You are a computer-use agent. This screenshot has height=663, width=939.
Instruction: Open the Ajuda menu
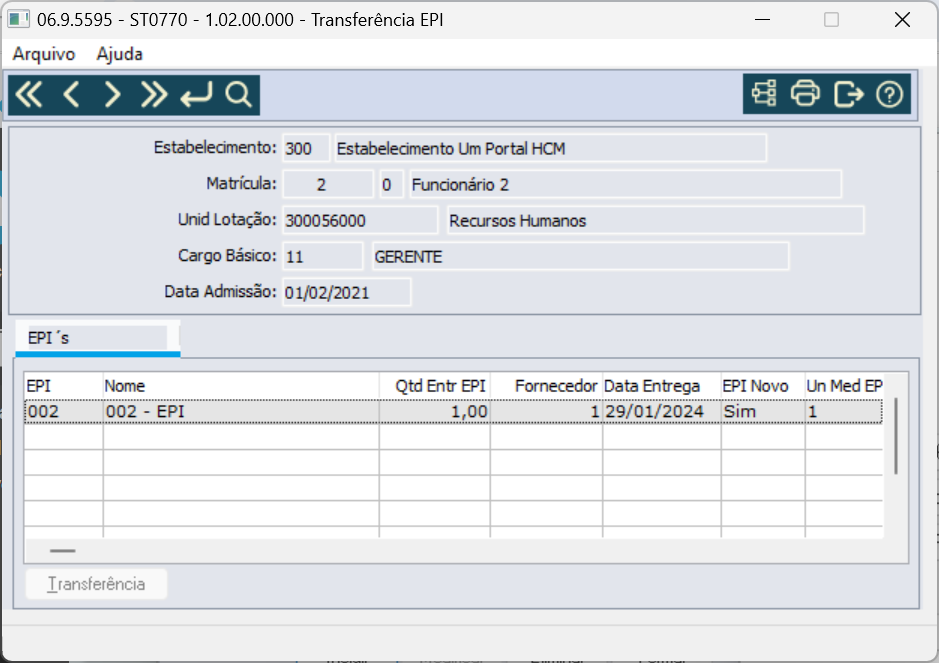[119, 54]
